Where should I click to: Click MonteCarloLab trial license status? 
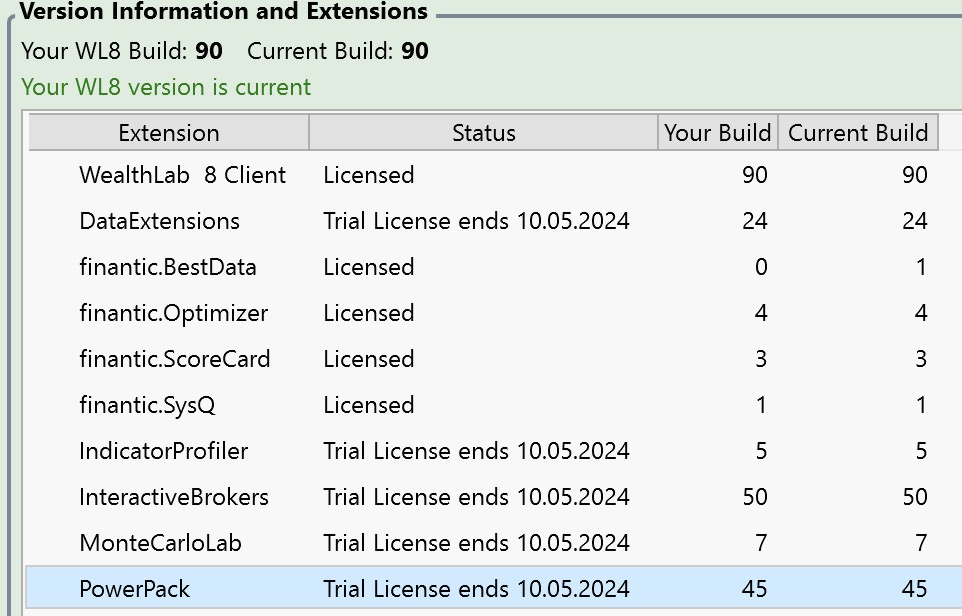click(476, 543)
